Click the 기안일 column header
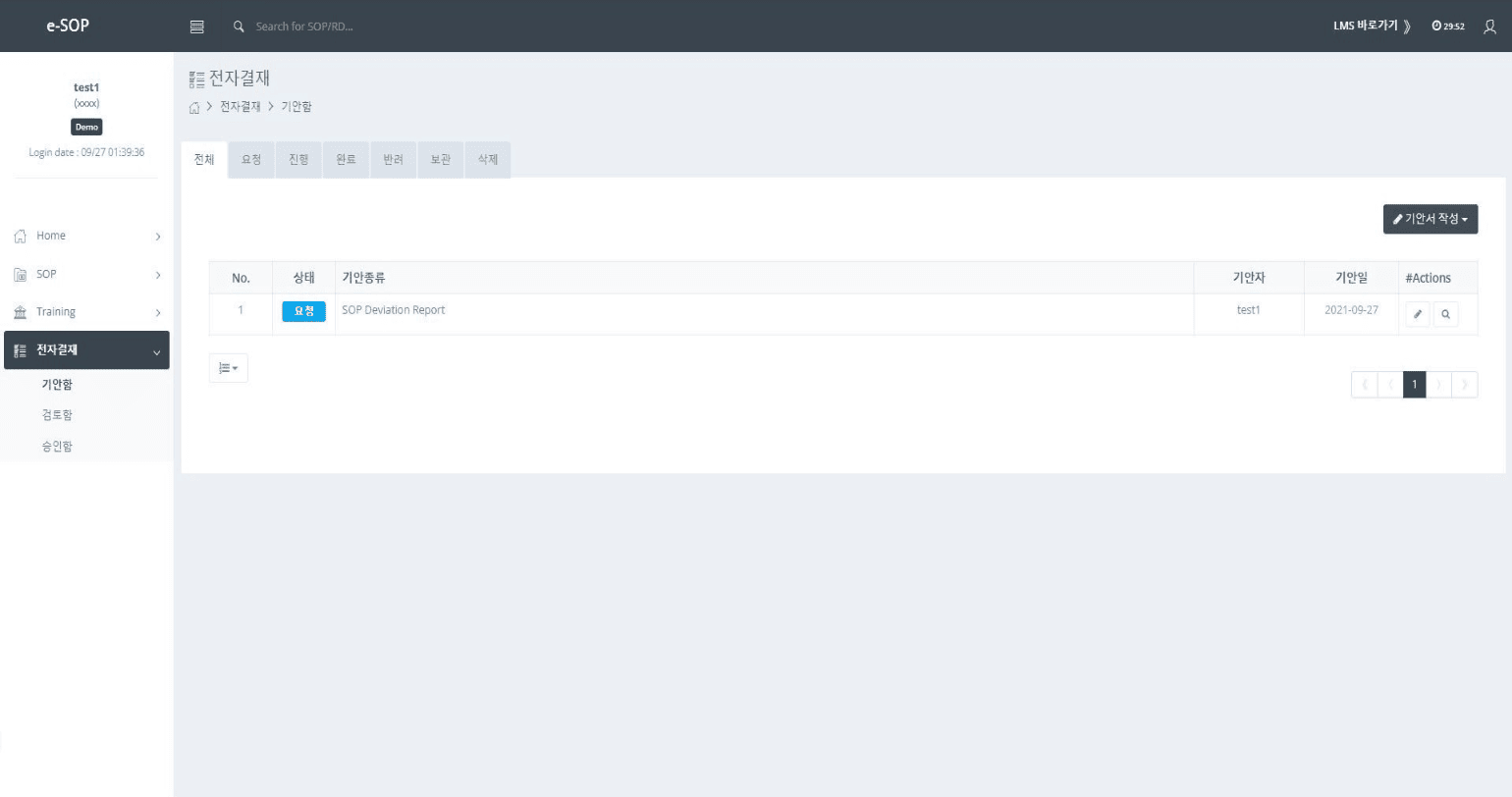 tap(1351, 279)
